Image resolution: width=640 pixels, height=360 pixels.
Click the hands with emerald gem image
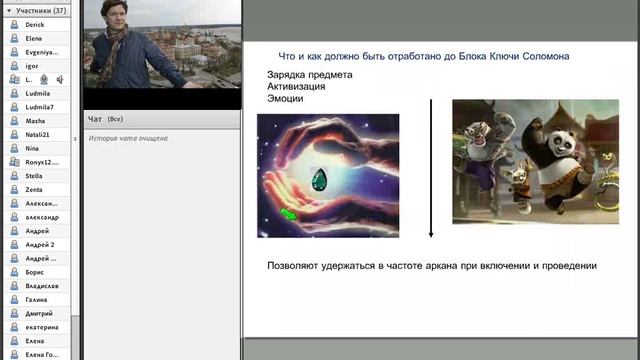328,176
